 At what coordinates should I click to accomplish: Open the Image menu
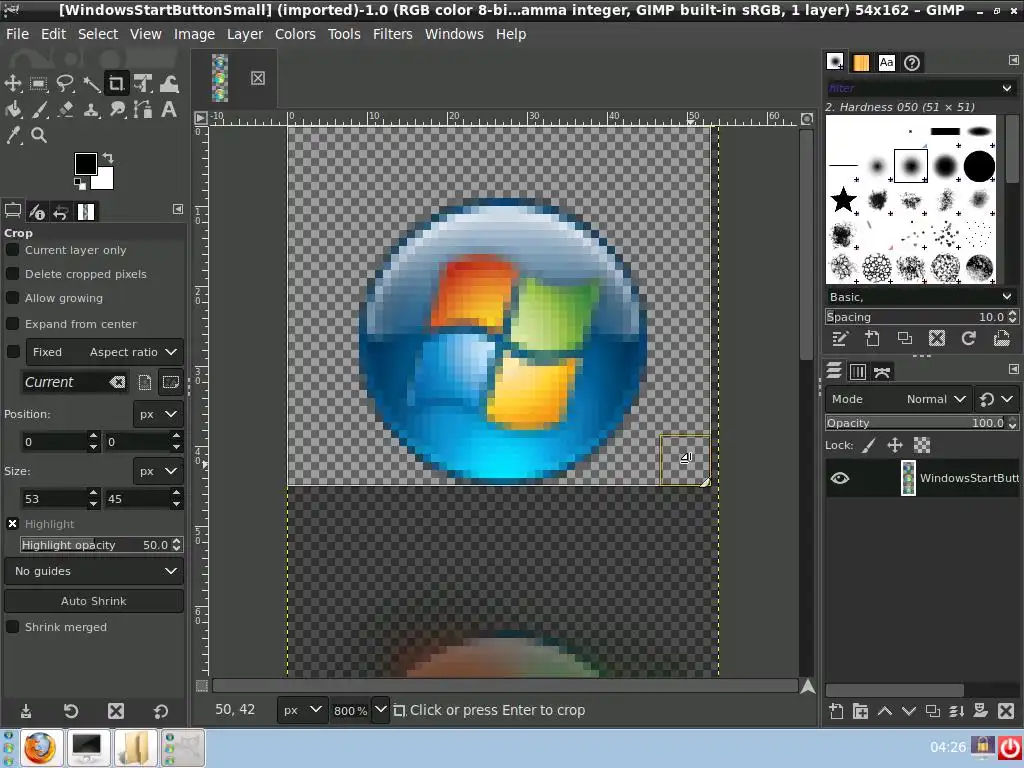194,34
